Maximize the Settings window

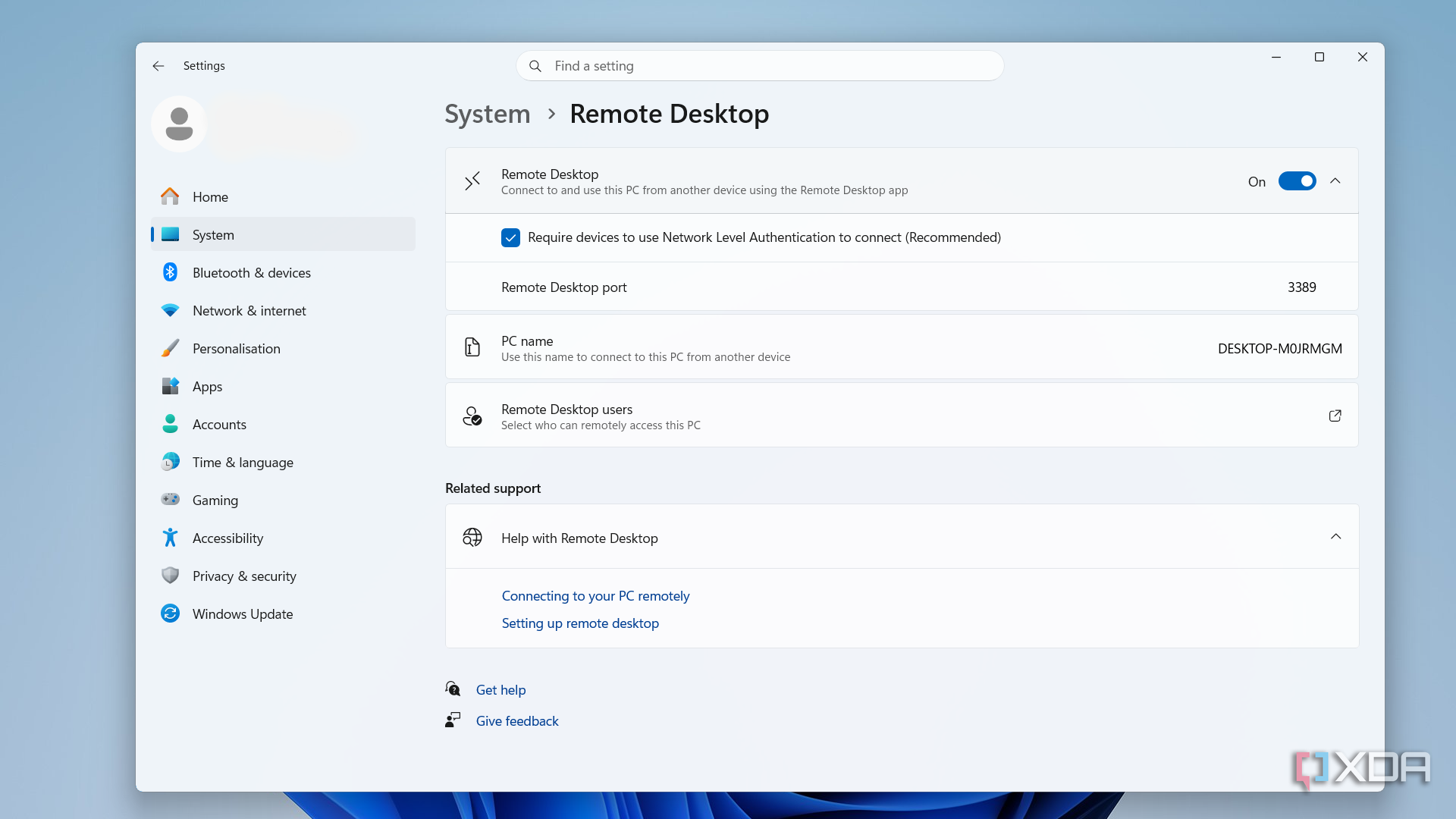(x=1319, y=57)
